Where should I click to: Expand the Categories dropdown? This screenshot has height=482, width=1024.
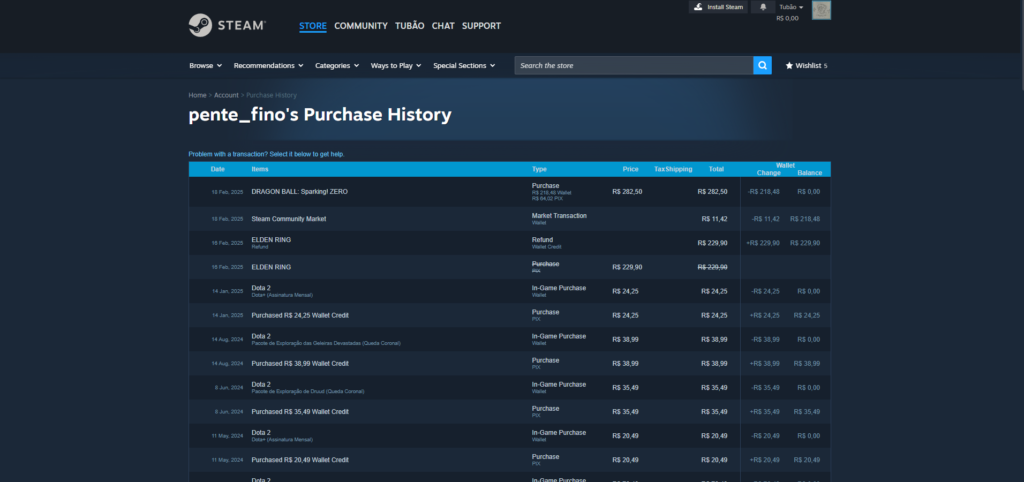coord(337,65)
